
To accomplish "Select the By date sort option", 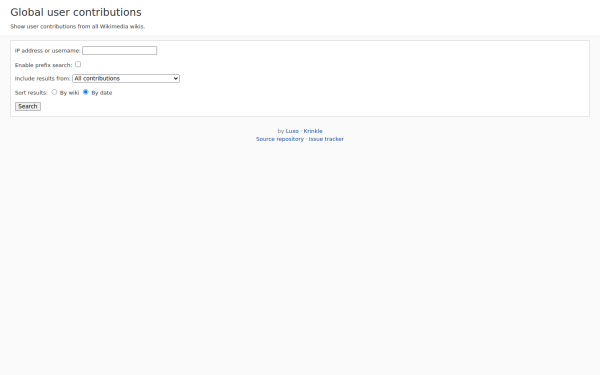I will [x=86, y=92].
